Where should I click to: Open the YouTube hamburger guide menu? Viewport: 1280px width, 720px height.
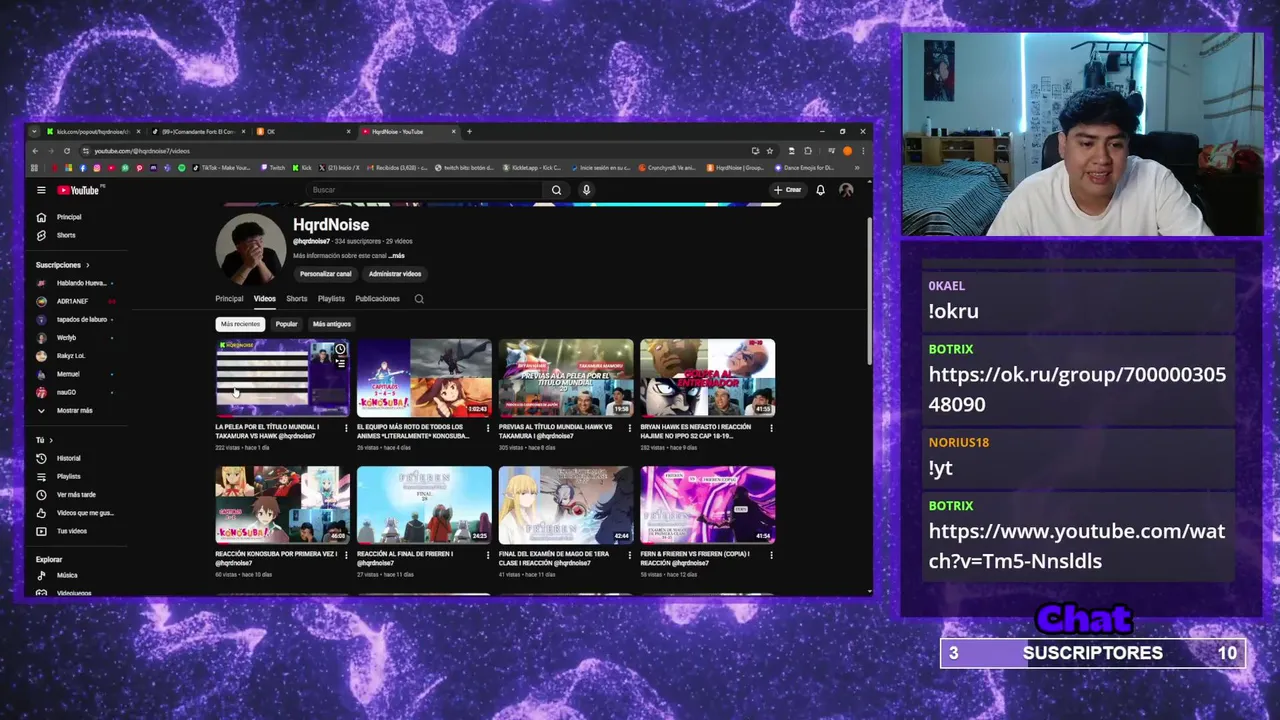(x=41, y=190)
